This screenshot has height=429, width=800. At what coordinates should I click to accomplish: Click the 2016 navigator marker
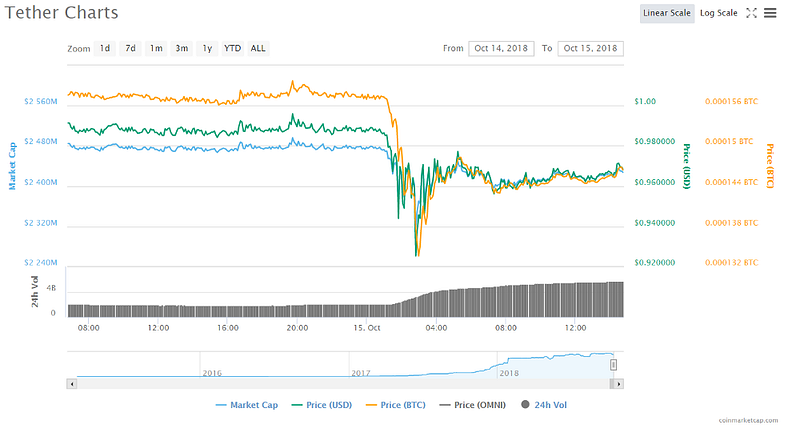(x=212, y=373)
